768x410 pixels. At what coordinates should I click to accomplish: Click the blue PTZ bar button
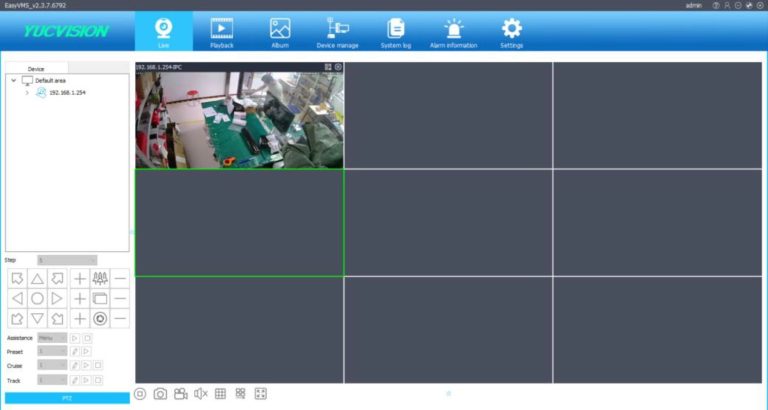click(x=67, y=398)
